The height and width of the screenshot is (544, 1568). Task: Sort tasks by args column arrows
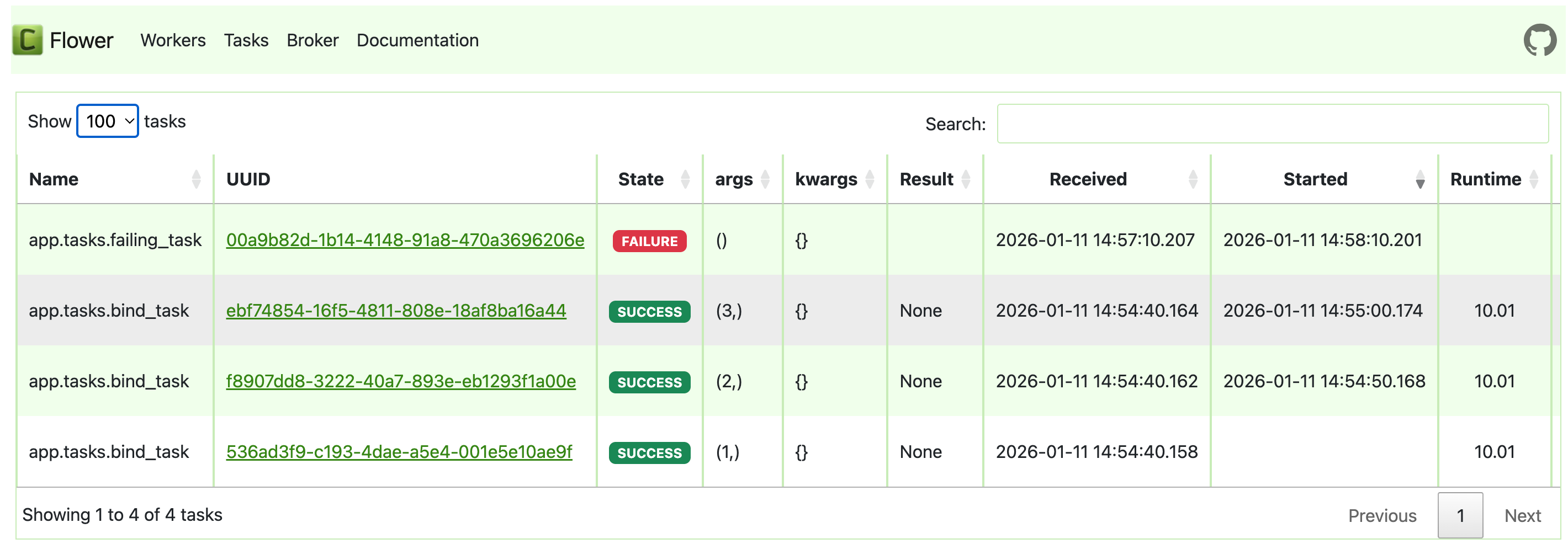pos(765,179)
